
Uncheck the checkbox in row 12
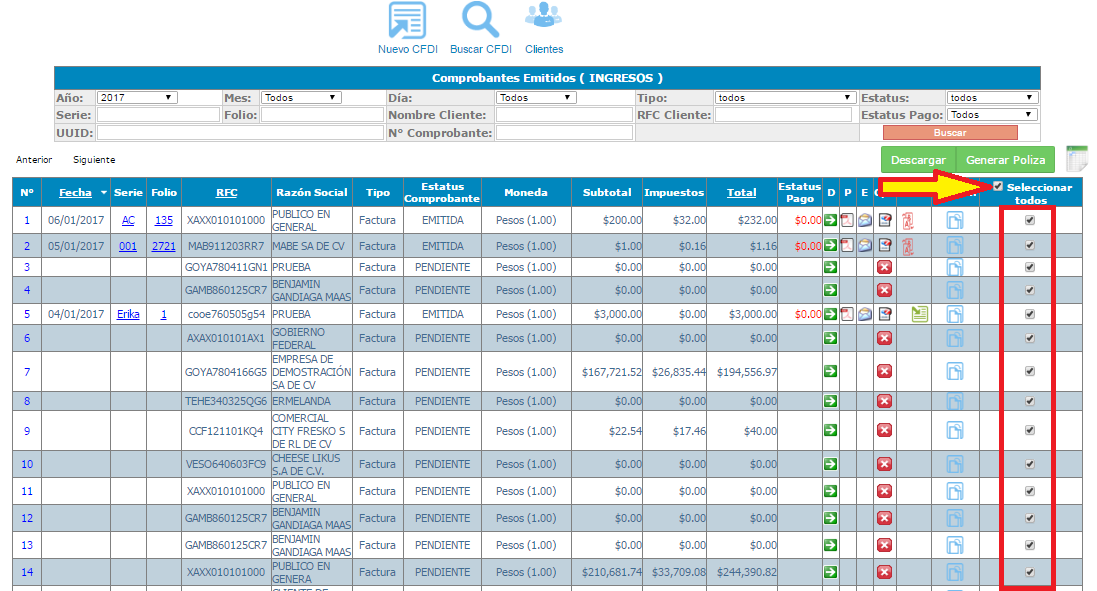click(x=1030, y=518)
